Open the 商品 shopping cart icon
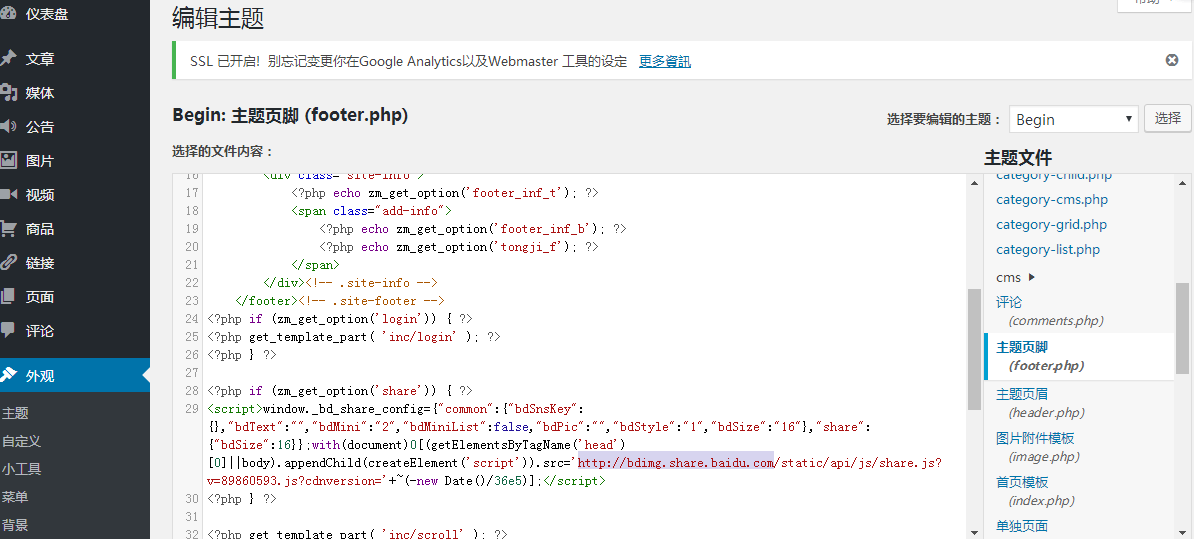 tap(9, 229)
